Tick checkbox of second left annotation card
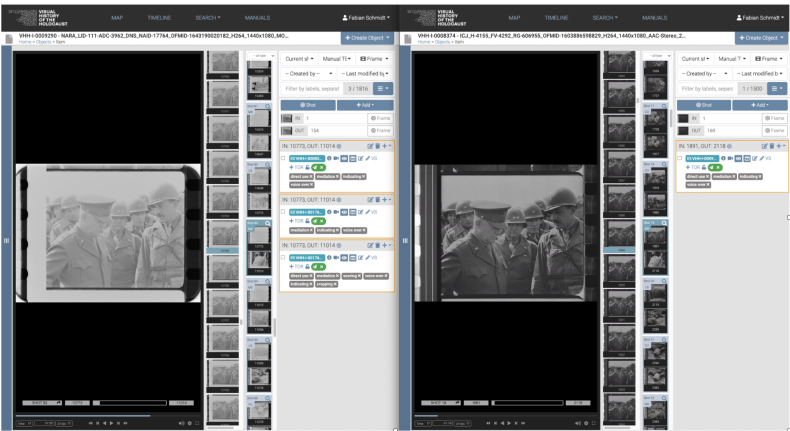Image resolution: width=790 pixels, height=431 pixels. pos(283,212)
